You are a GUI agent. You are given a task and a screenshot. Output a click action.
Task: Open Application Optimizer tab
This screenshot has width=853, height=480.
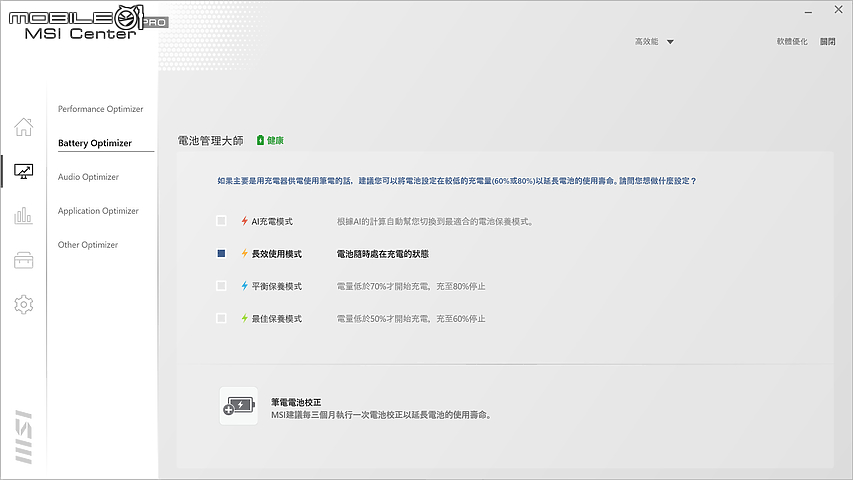[x=98, y=211]
